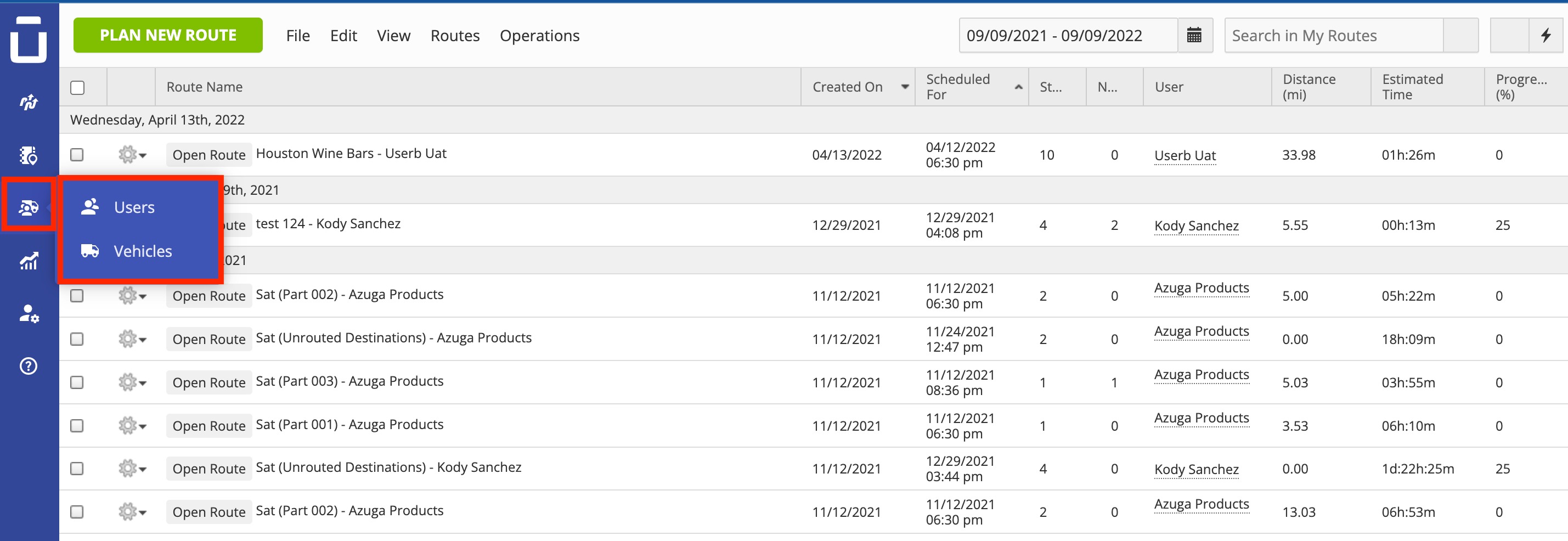Check the Sat (Part 003) route checkbox
Viewport: 1568px width, 541px height.
(77, 382)
